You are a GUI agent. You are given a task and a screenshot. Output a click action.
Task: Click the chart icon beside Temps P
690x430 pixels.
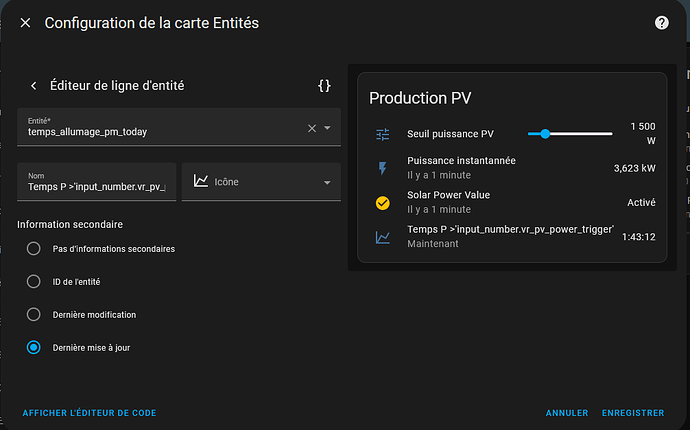[382, 237]
